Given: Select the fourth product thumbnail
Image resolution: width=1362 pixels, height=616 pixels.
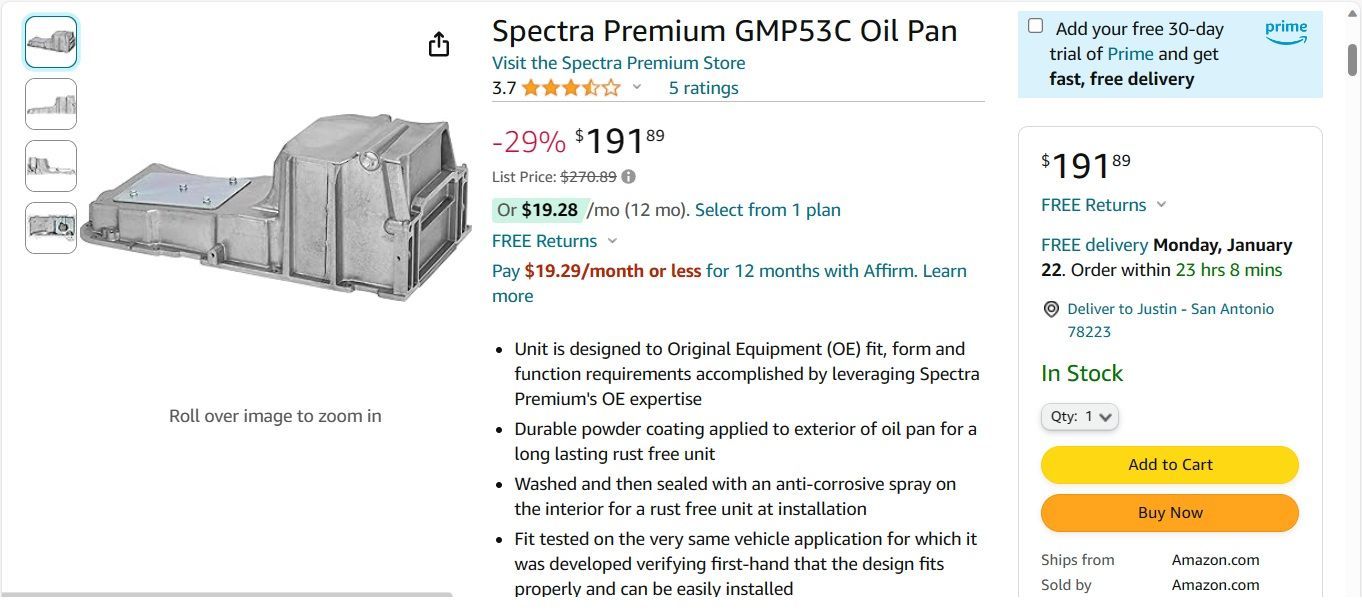Looking at the screenshot, I should pyautogui.click(x=51, y=228).
